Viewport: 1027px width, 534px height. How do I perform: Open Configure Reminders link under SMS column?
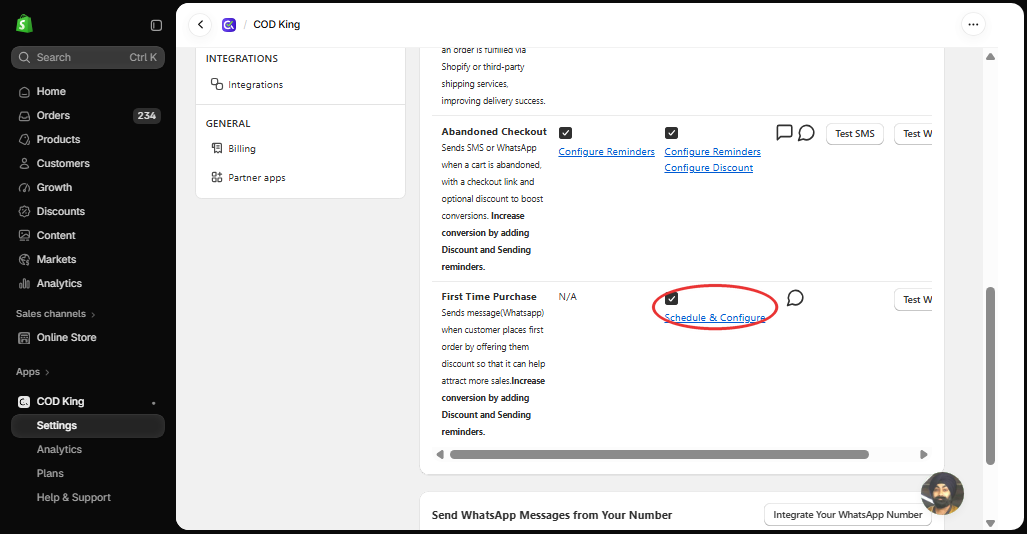tap(607, 151)
